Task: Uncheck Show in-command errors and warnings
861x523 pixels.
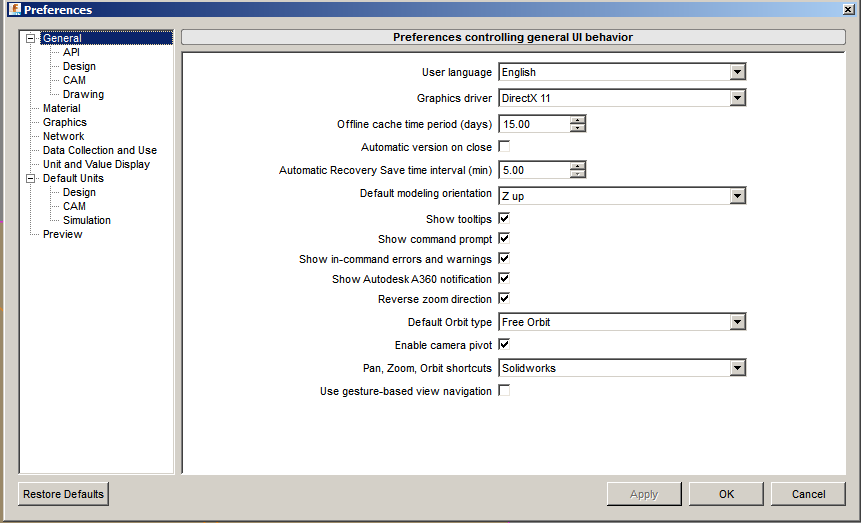Action: click(504, 259)
